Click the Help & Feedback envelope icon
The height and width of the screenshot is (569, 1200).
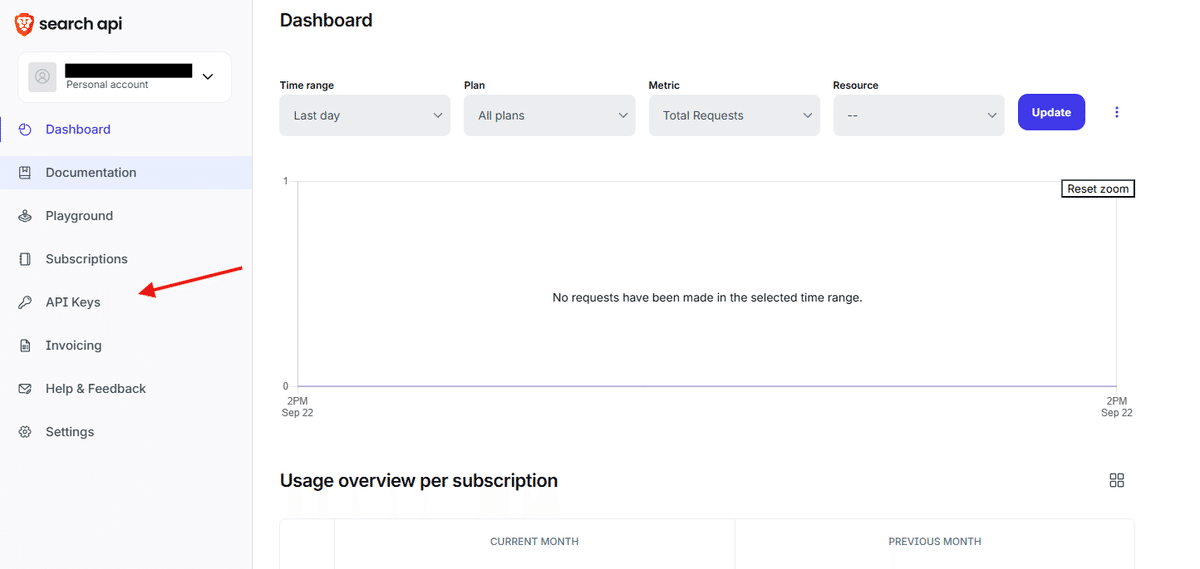25,389
